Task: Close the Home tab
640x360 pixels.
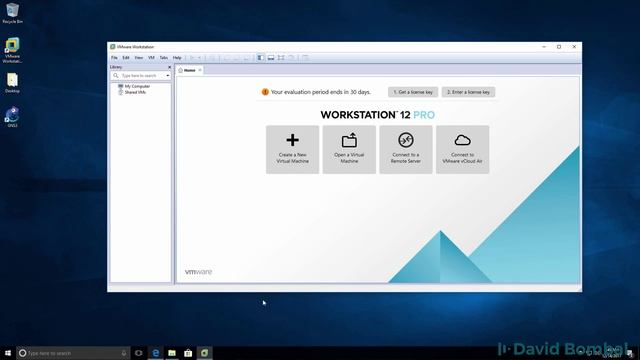Action: [200, 70]
